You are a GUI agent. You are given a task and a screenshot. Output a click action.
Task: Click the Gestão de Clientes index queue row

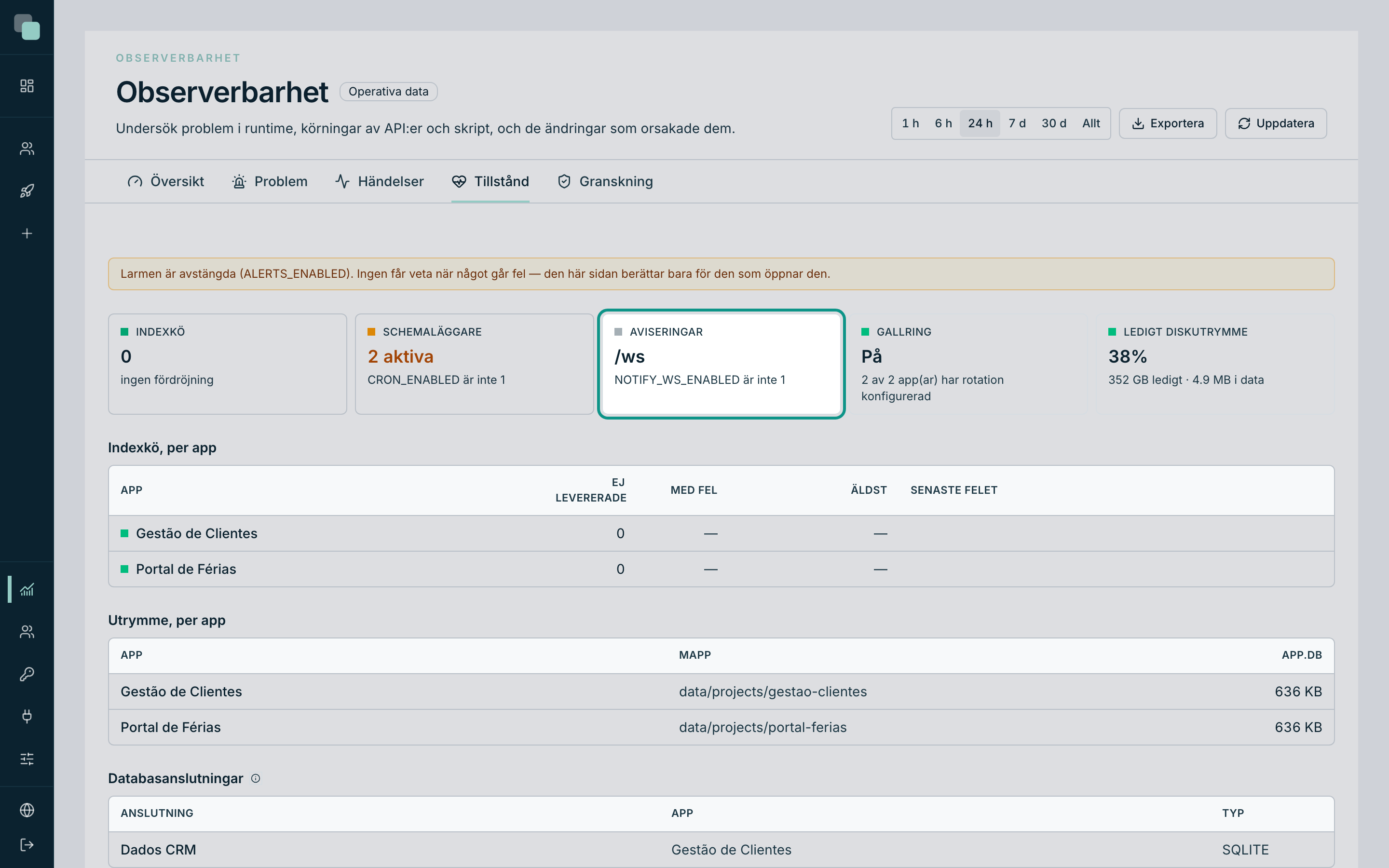click(721, 533)
